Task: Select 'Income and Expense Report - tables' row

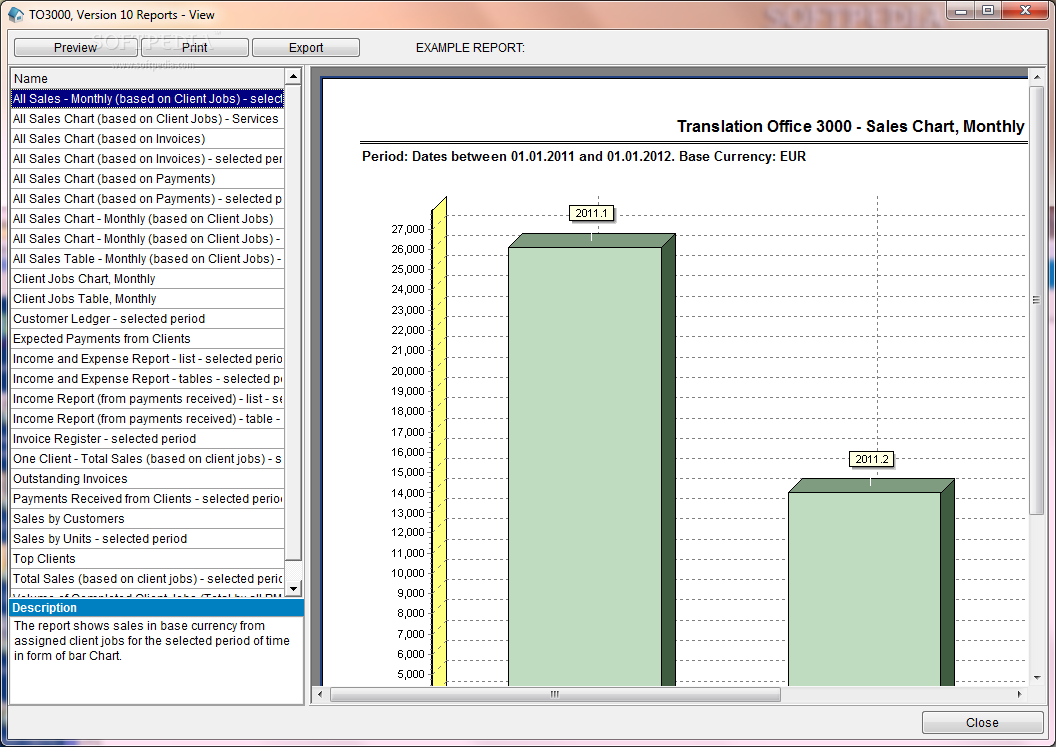Action: (x=147, y=379)
